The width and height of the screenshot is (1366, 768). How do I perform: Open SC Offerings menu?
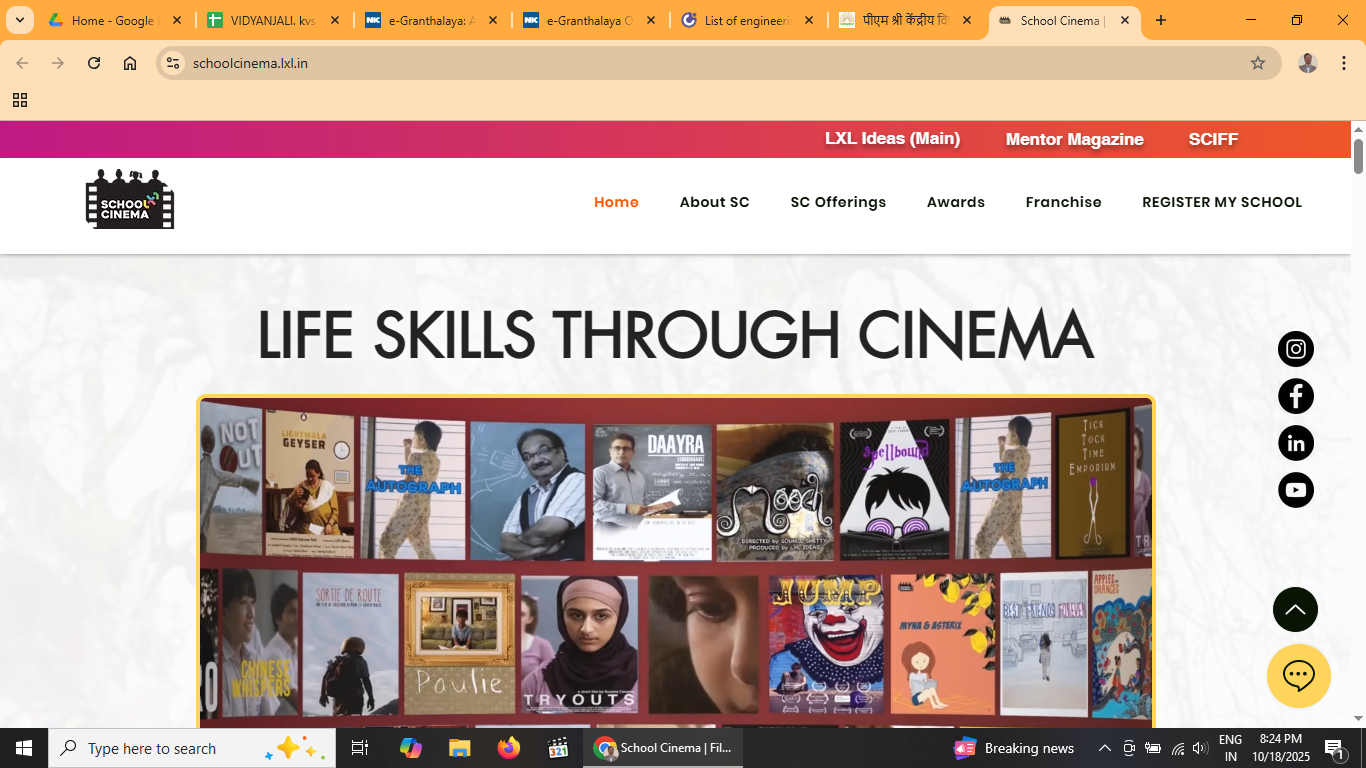[838, 202]
